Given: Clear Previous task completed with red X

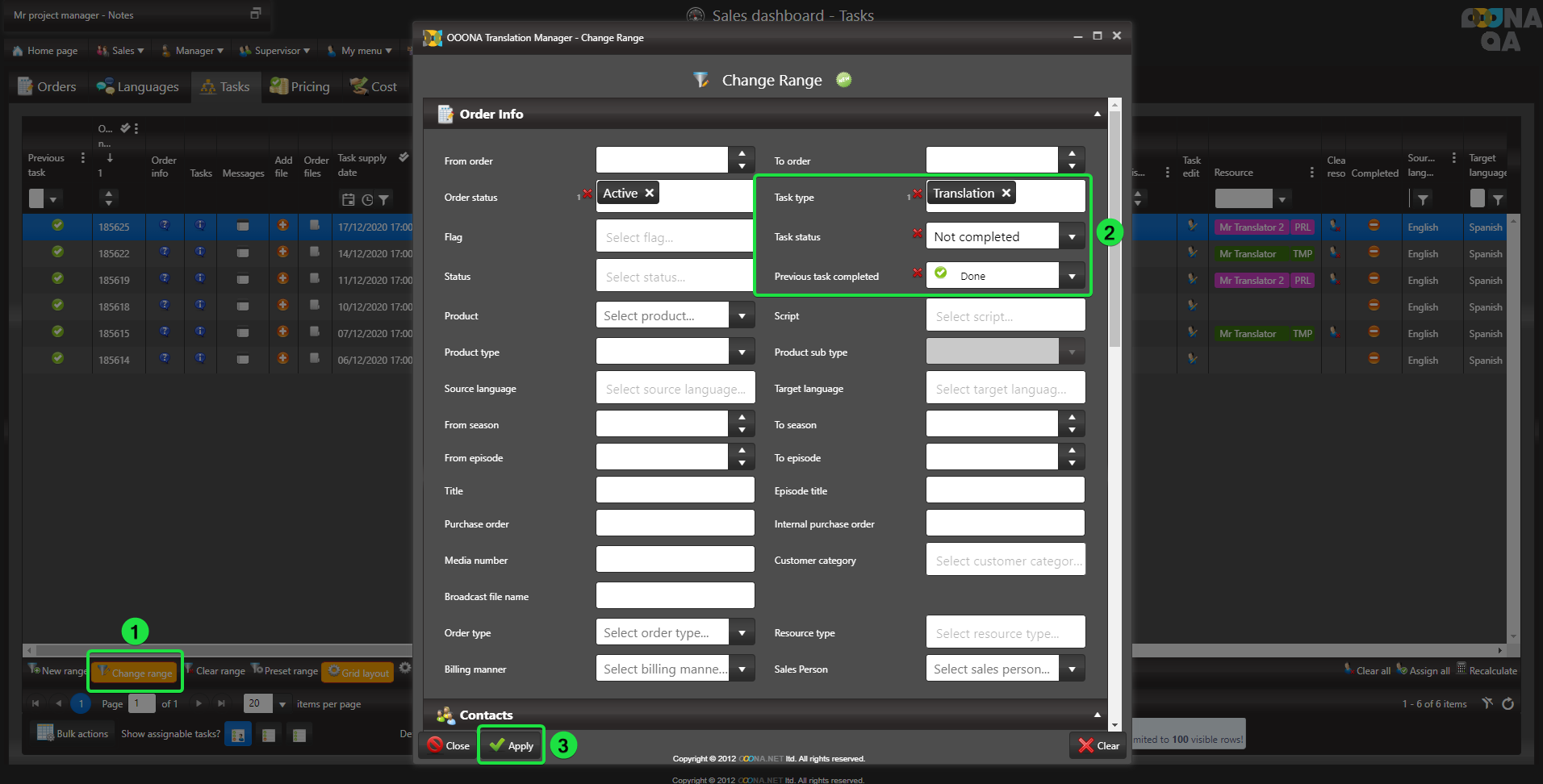Looking at the screenshot, I should tap(917, 273).
